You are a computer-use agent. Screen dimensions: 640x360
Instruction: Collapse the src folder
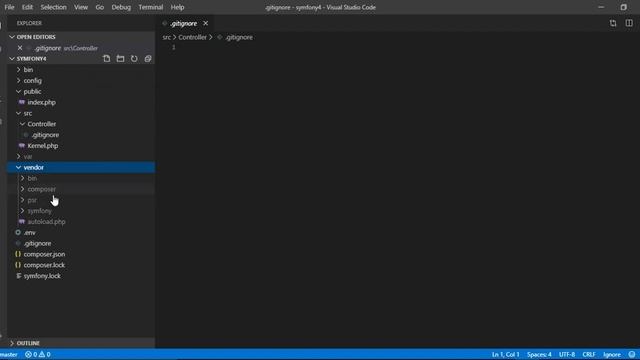81,113
